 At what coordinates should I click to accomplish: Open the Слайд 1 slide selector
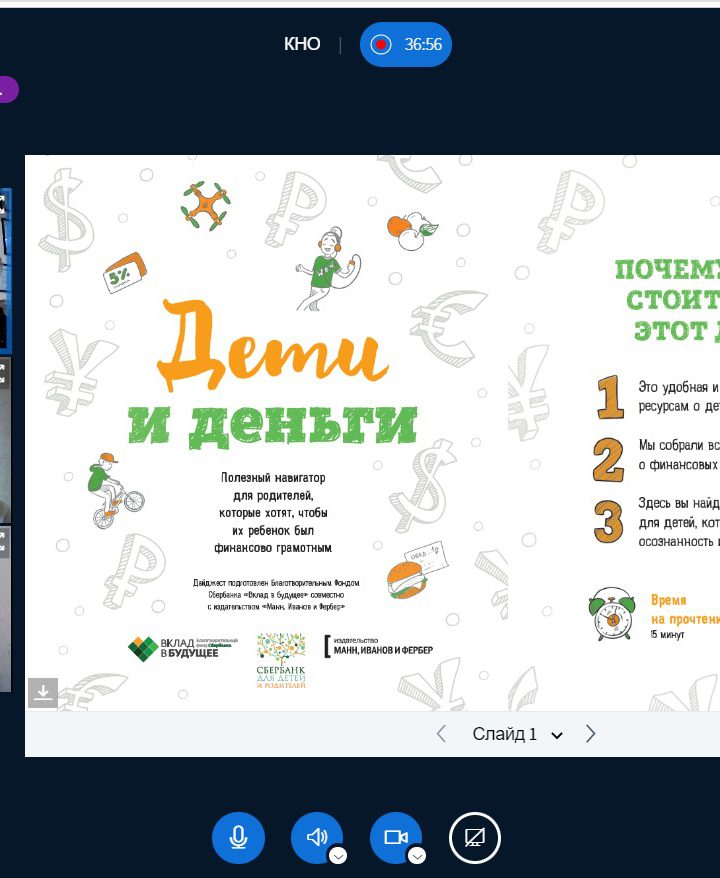(516, 734)
